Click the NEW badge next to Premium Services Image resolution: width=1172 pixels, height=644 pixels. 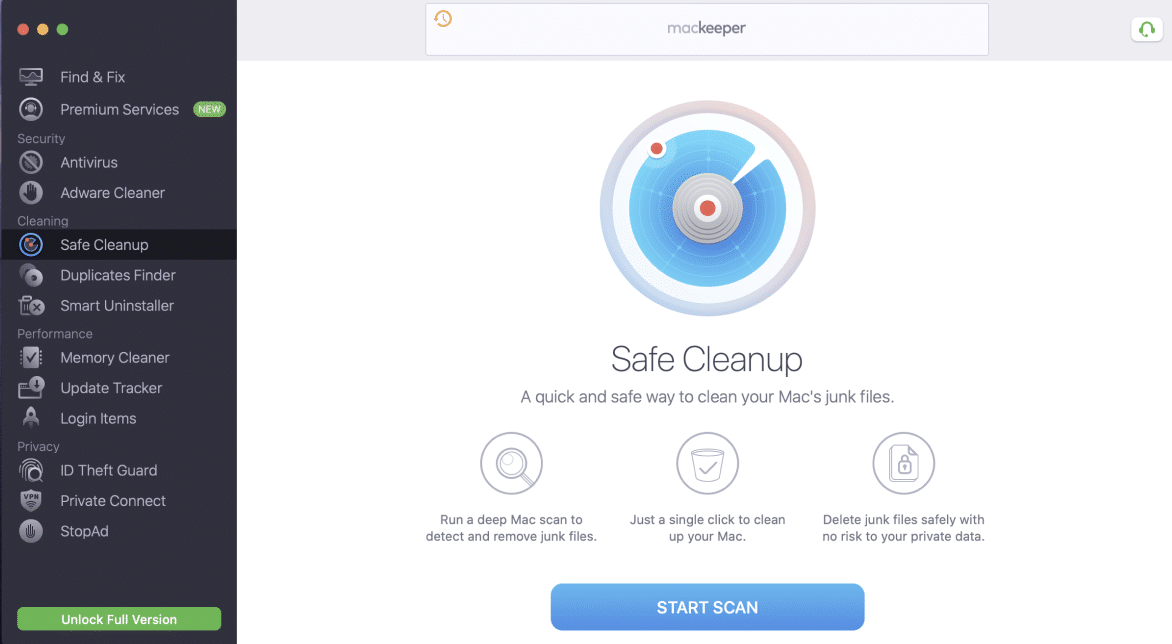[x=209, y=109]
